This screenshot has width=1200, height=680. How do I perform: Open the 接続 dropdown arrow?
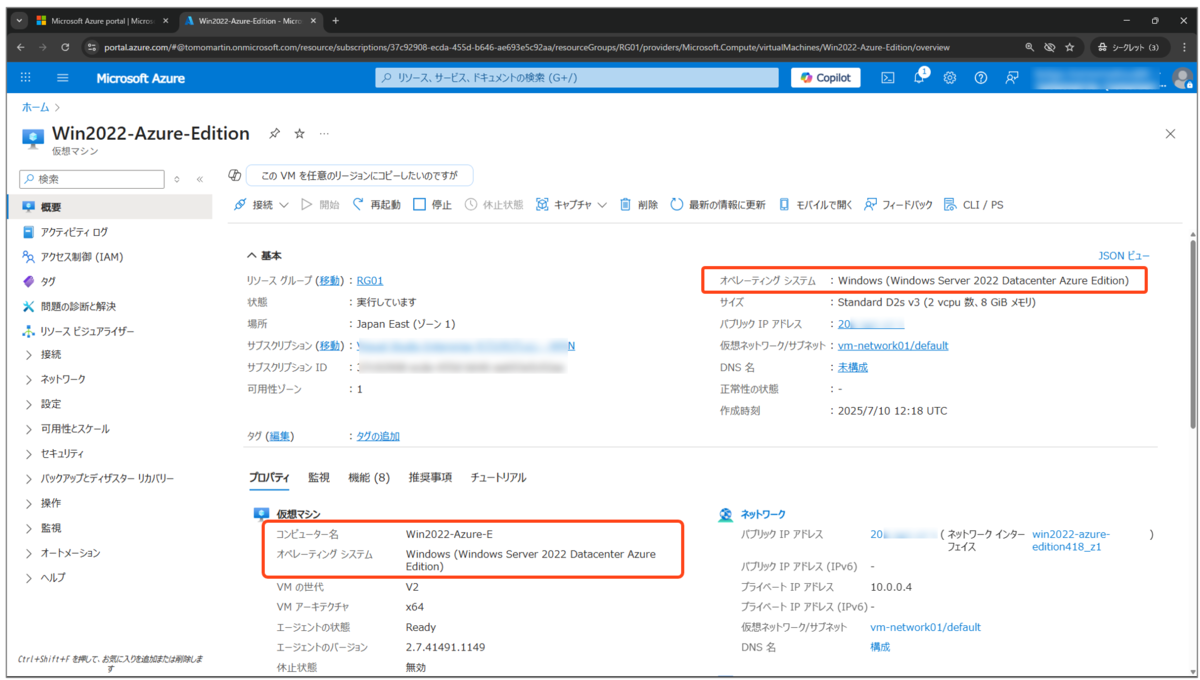pos(284,205)
